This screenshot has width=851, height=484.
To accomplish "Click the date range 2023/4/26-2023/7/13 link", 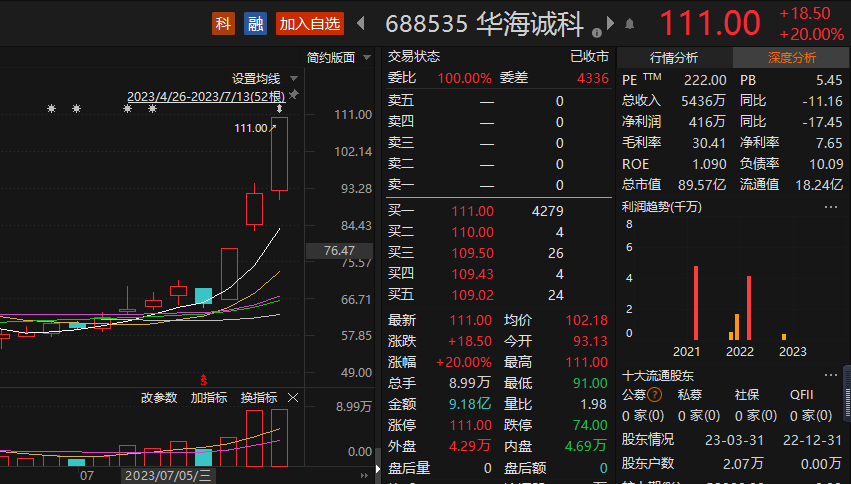I will (206, 97).
